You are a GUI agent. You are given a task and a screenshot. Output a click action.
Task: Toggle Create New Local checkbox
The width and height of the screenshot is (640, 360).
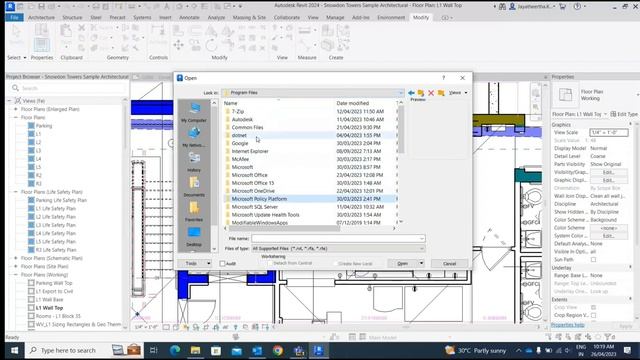click(x=335, y=264)
